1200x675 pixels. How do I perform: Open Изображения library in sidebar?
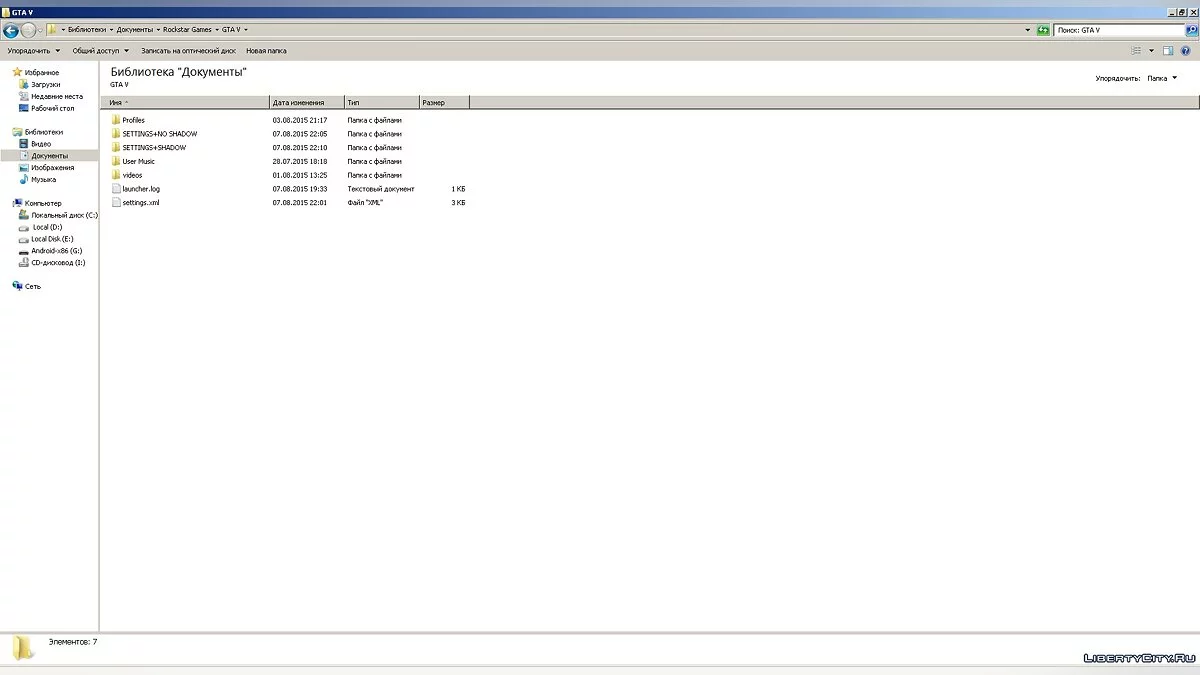click(x=46, y=168)
